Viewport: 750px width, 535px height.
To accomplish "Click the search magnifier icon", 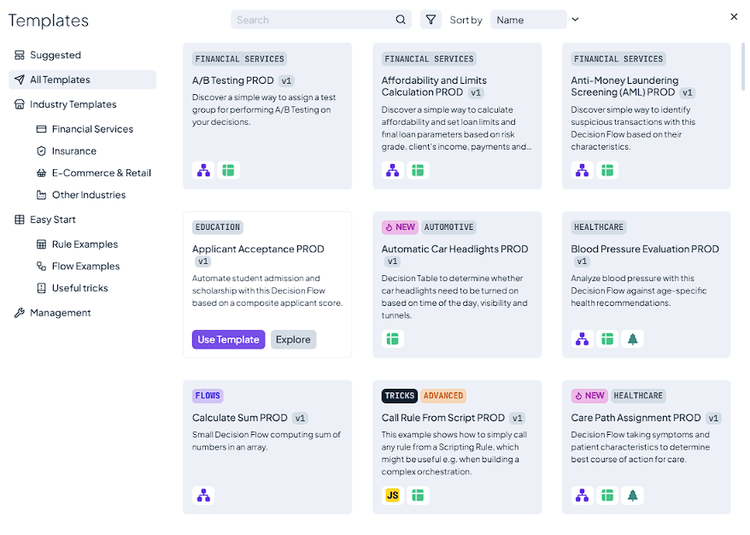I will click(x=401, y=19).
